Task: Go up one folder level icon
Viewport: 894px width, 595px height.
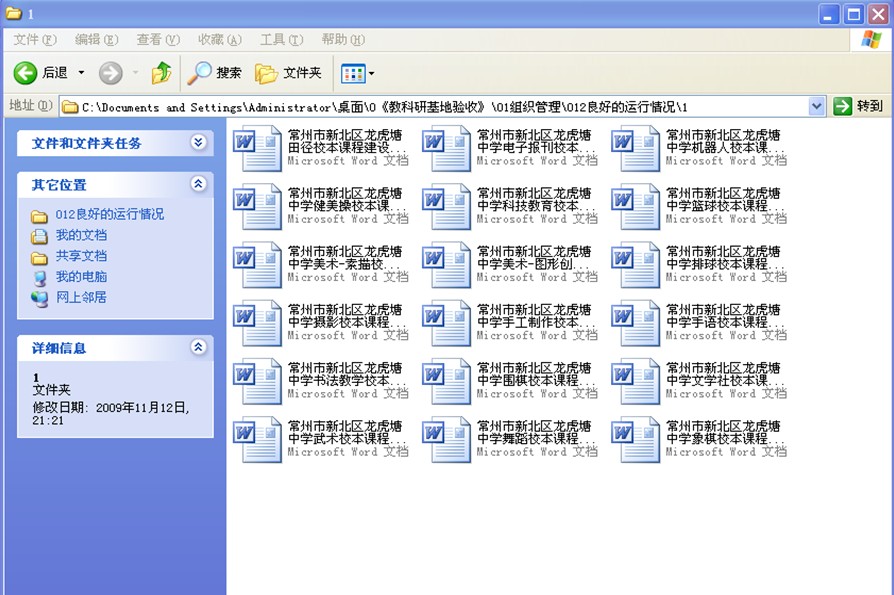Action: 161,73
